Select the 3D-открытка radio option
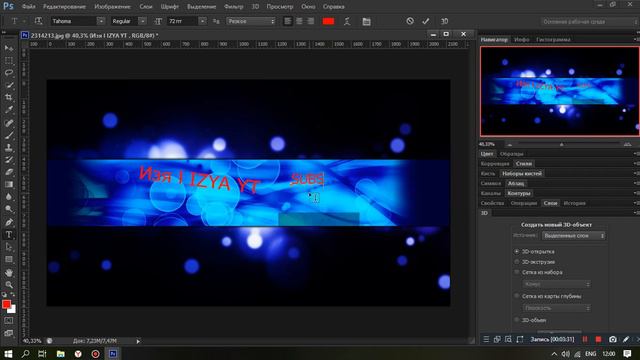This screenshot has width=640, height=360. point(517,251)
